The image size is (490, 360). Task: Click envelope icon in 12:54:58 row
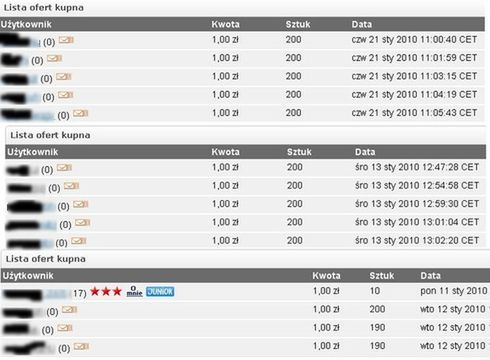click(x=71, y=186)
